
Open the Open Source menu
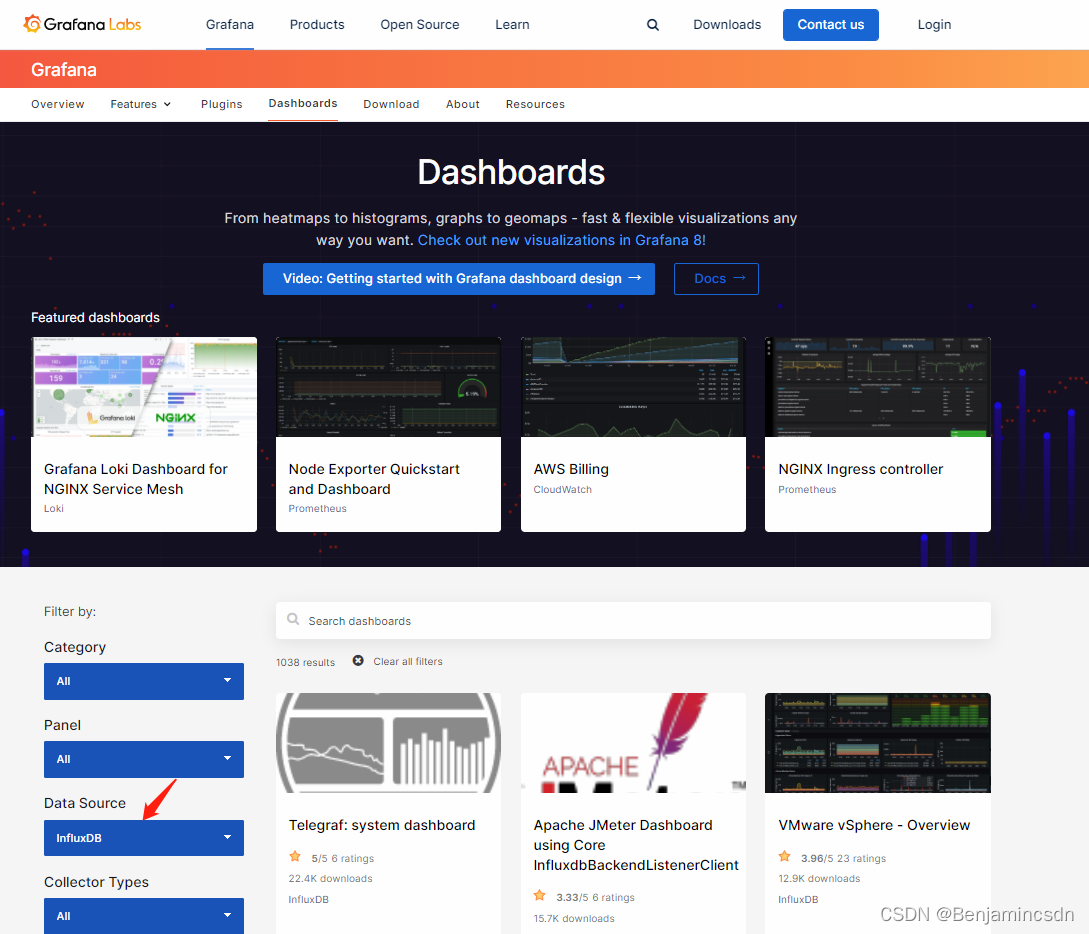pos(419,25)
